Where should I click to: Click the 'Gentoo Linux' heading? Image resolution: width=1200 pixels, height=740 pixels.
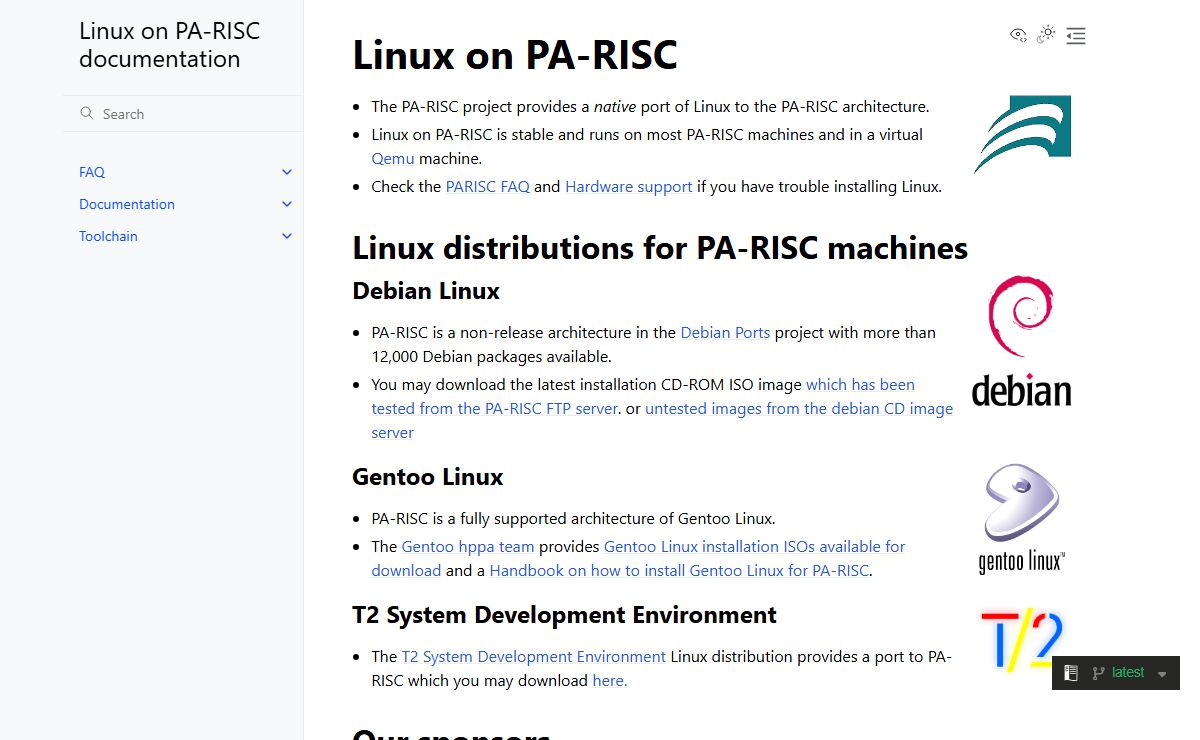(428, 477)
